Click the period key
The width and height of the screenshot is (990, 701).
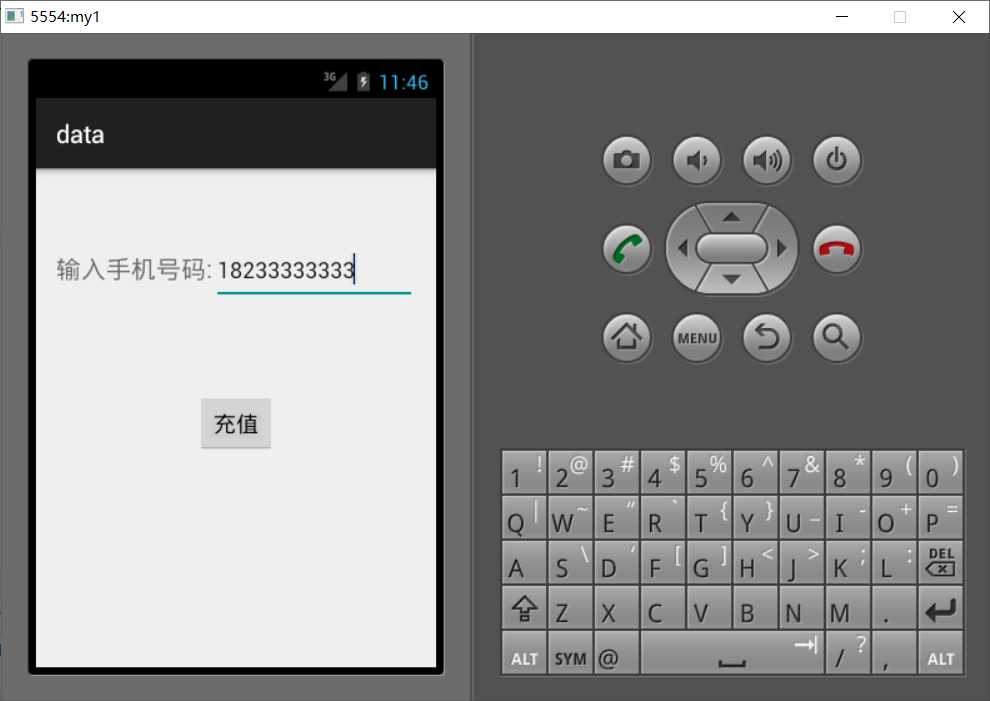(894, 608)
